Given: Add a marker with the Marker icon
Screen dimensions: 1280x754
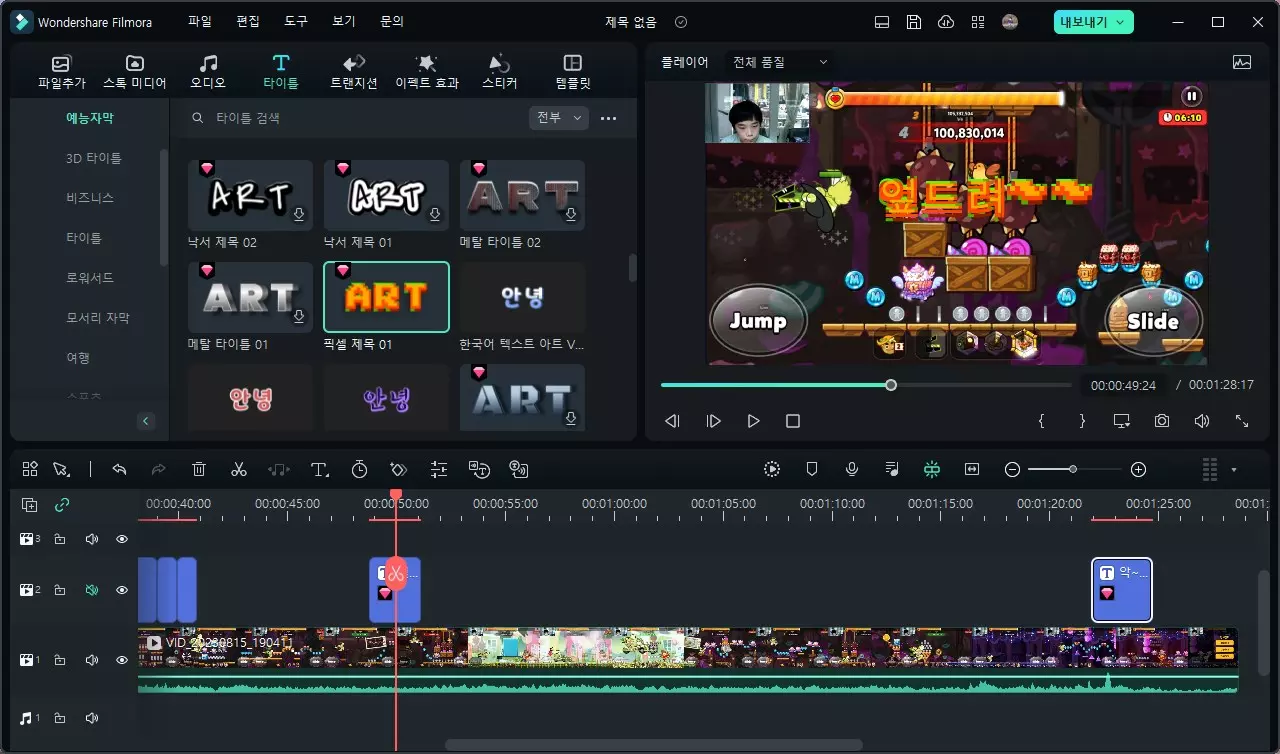Looking at the screenshot, I should click(x=812, y=469).
